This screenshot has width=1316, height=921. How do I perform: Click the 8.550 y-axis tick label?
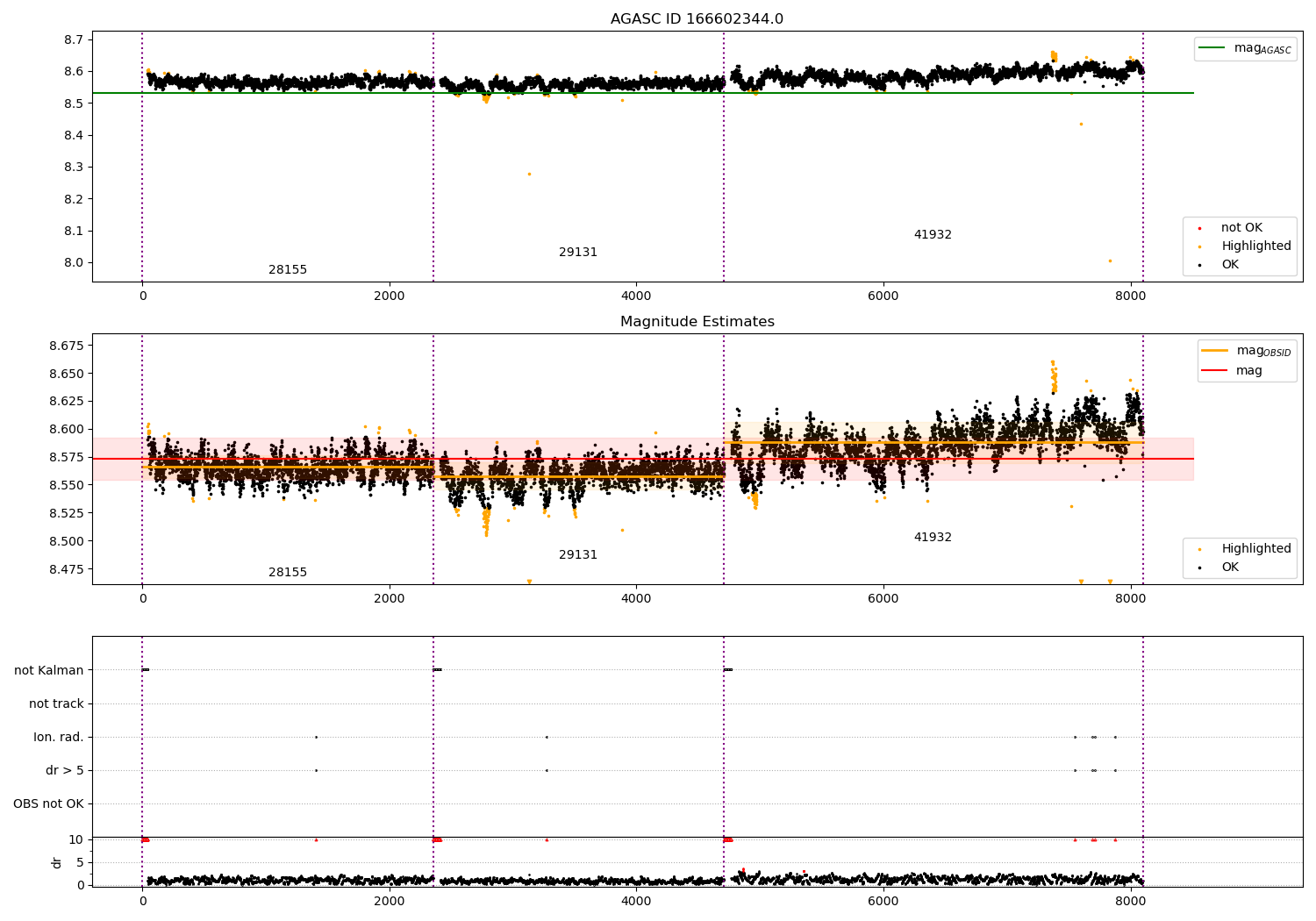(67, 485)
